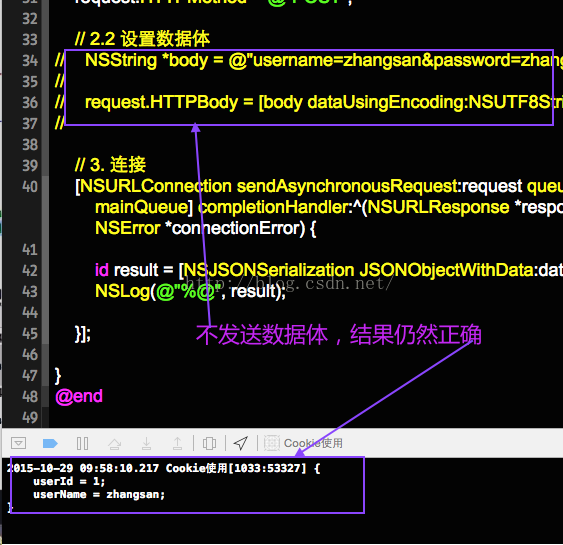Viewport: 563px width, 545px height.
Task: Set breakpoint on line number 36
Action: (x=30, y=103)
